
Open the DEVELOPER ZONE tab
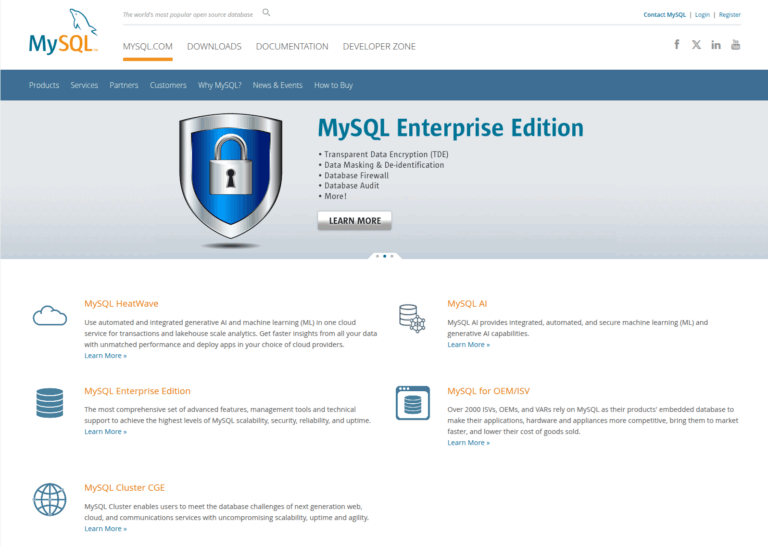(379, 47)
